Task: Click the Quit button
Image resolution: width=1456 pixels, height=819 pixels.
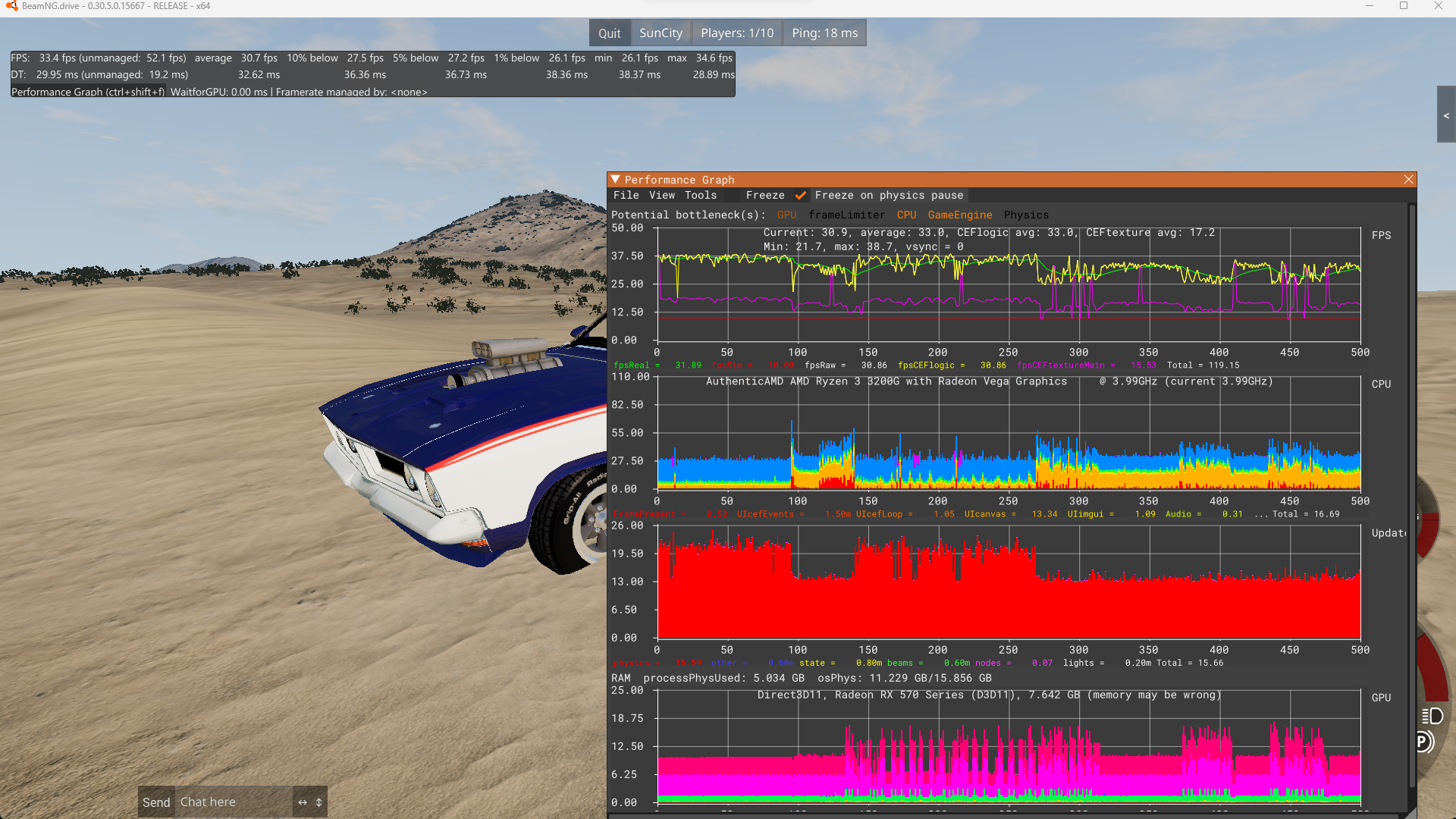Action: 609,33
